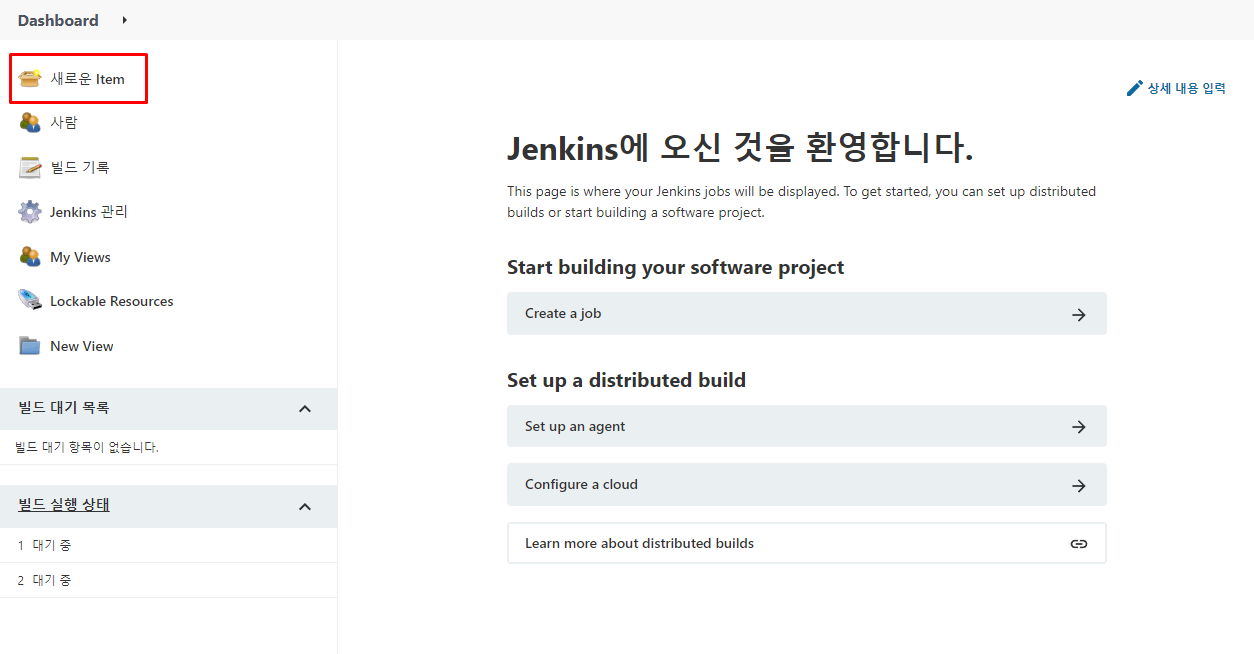Select New View in the sidebar
The height and width of the screenshot is (654, 1254).
[82, 346]
